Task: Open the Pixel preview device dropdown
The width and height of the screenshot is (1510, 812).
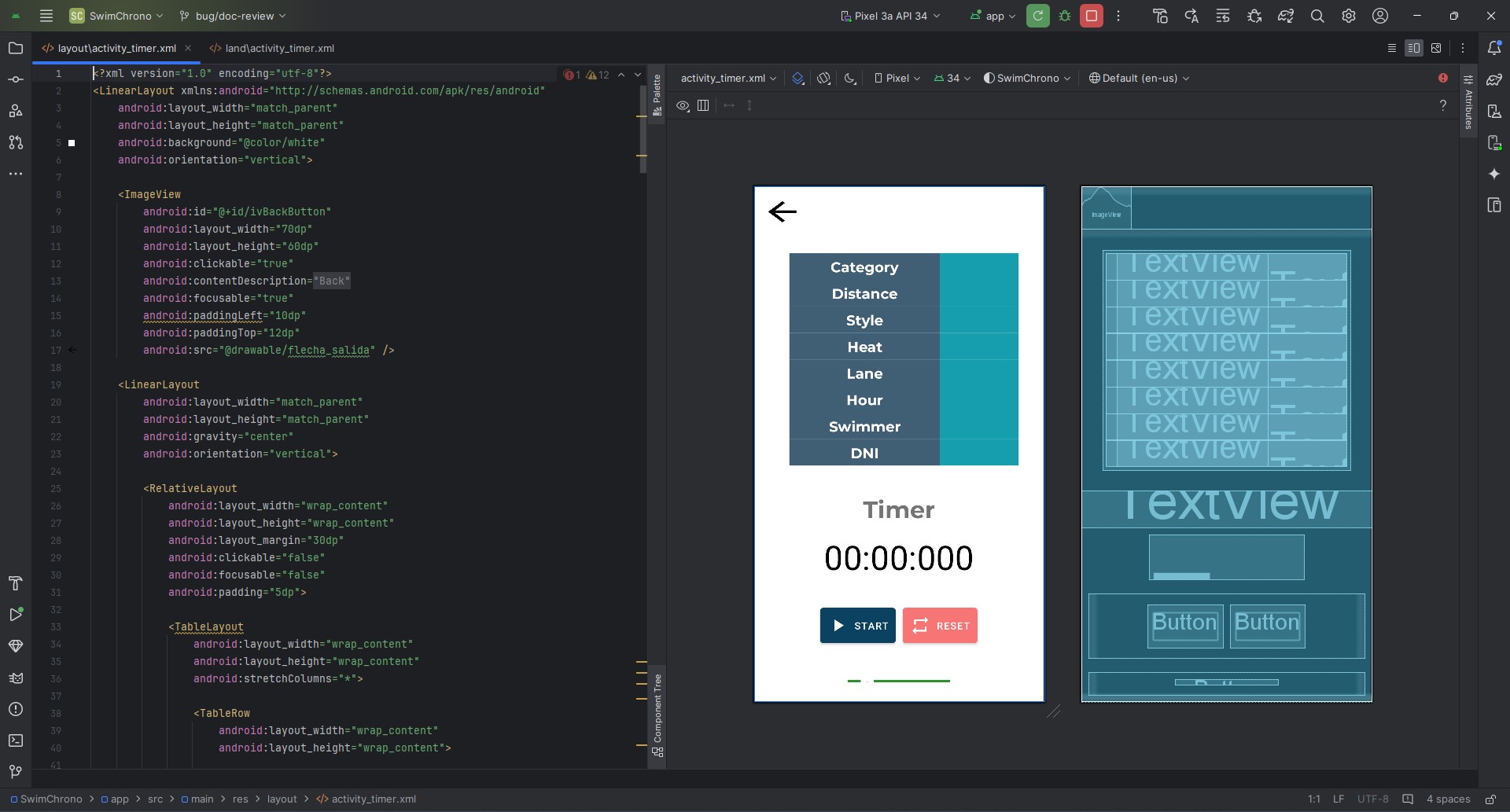Action: [897, 78]
